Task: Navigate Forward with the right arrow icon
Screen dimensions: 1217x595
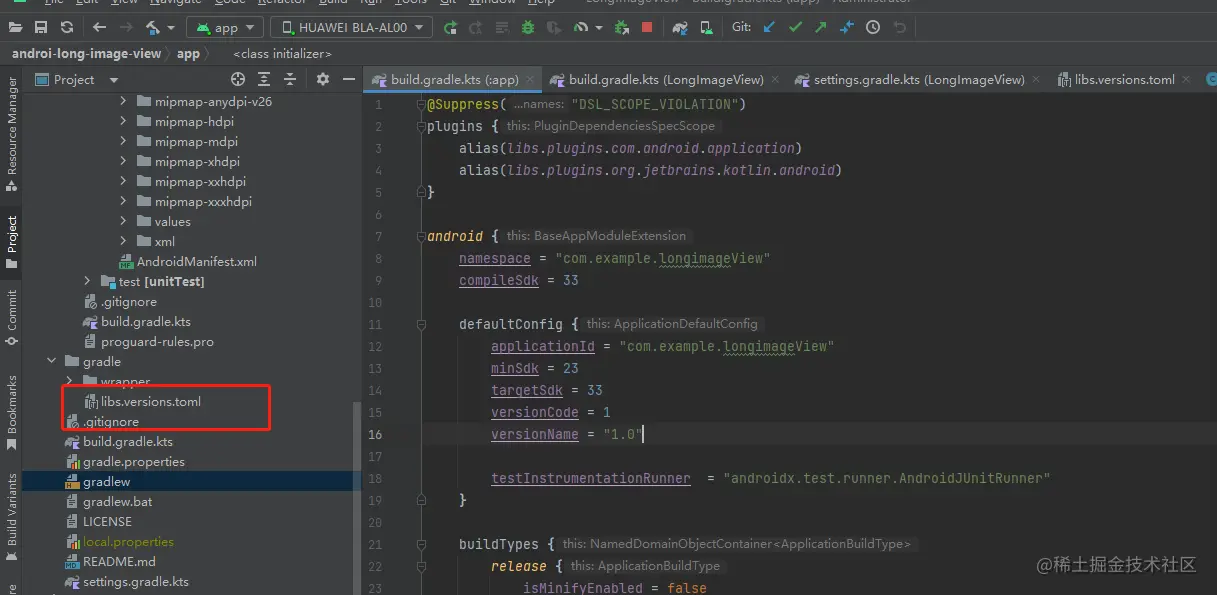Action: pos(126,28)
